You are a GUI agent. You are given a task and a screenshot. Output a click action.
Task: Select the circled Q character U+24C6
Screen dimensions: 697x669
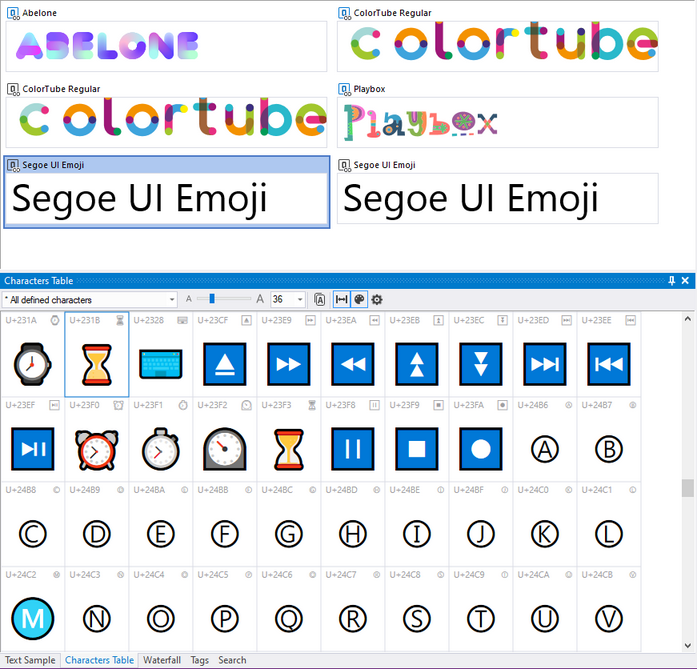point(288,609)
